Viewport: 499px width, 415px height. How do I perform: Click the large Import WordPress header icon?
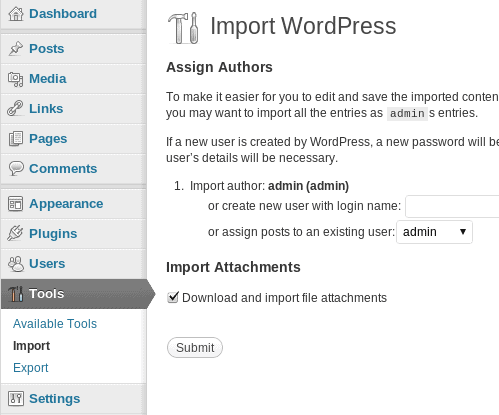[x=184, y=28]
